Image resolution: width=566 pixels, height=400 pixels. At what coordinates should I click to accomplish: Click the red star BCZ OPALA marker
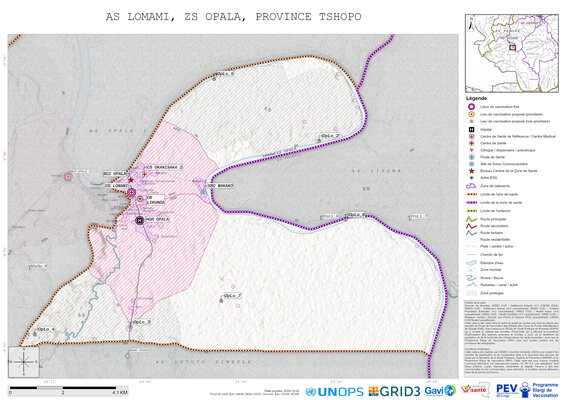pyautogui.click(x=131, y=180)
